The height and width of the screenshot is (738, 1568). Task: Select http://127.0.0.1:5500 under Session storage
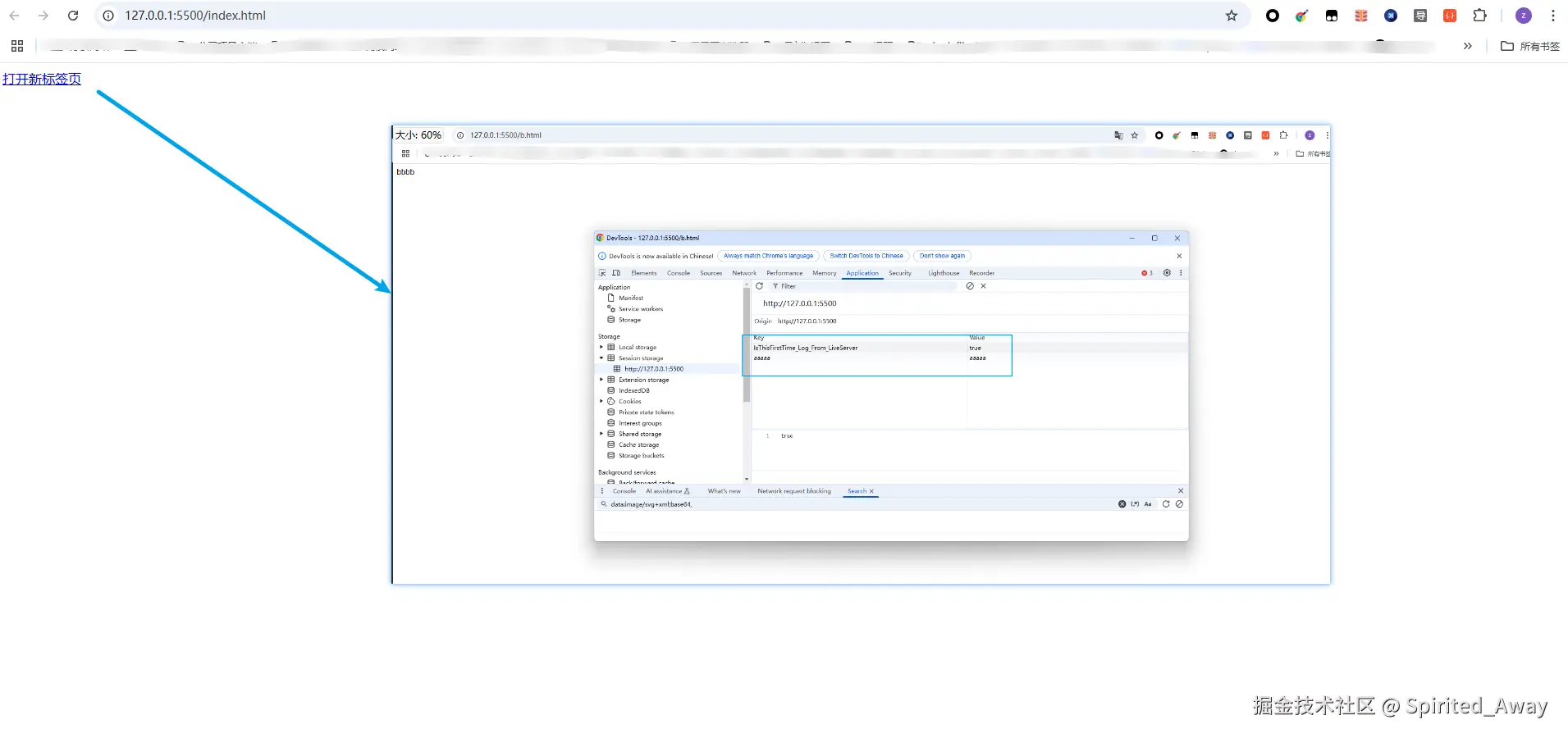654,369
